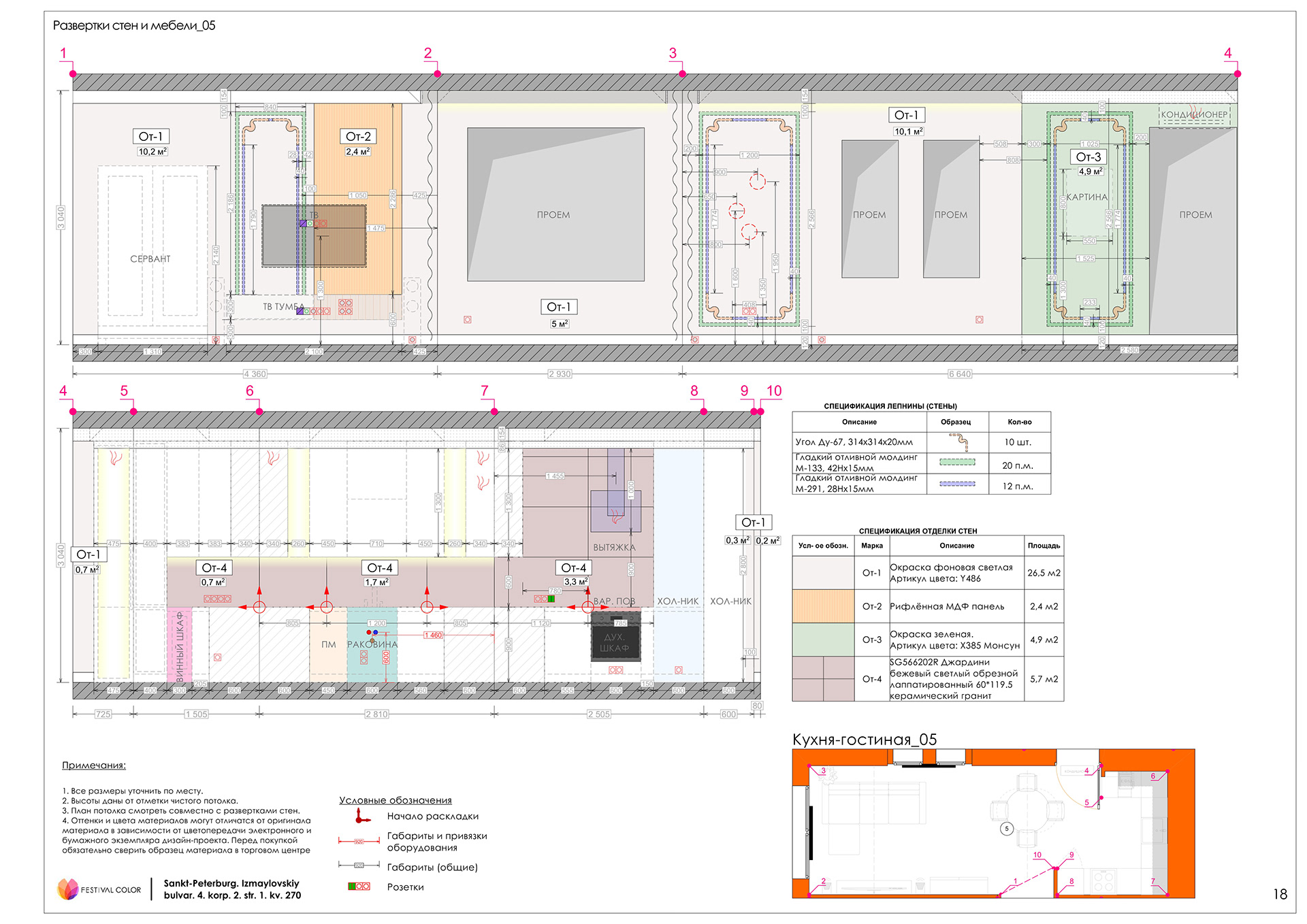This screenshot has width=1307, height=924.
Task: Click the 'Условные обозначения' heading
Action: 396,800
